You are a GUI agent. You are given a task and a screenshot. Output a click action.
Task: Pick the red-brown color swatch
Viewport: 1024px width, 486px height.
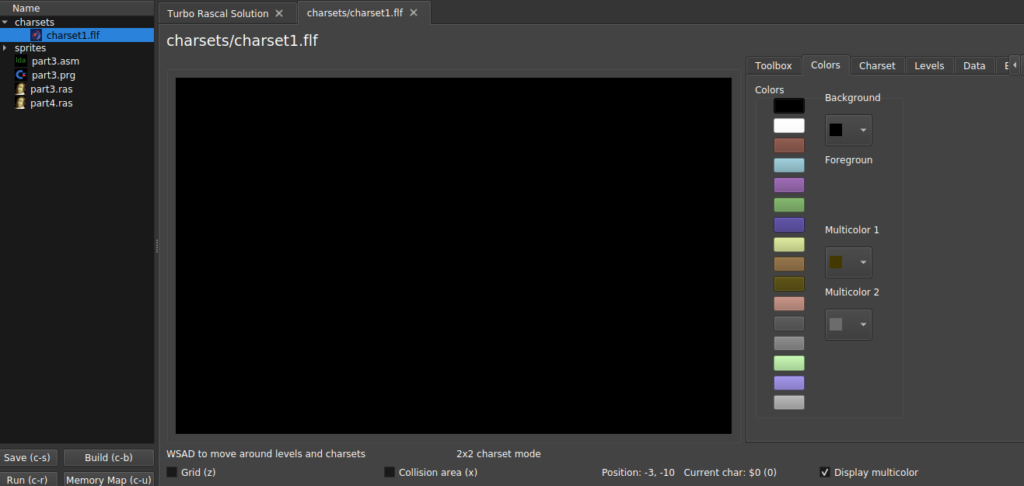(x=789, y=145)
